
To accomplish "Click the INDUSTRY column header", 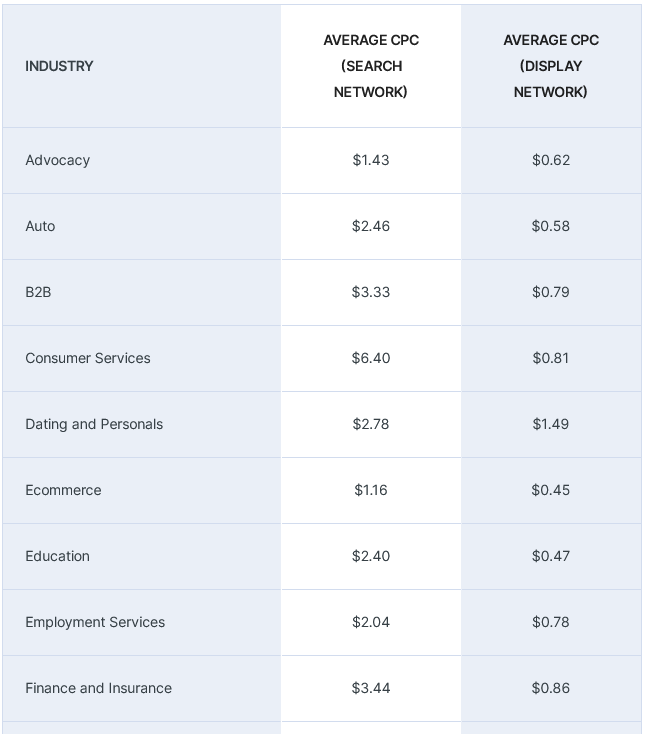I will (59, 66).
